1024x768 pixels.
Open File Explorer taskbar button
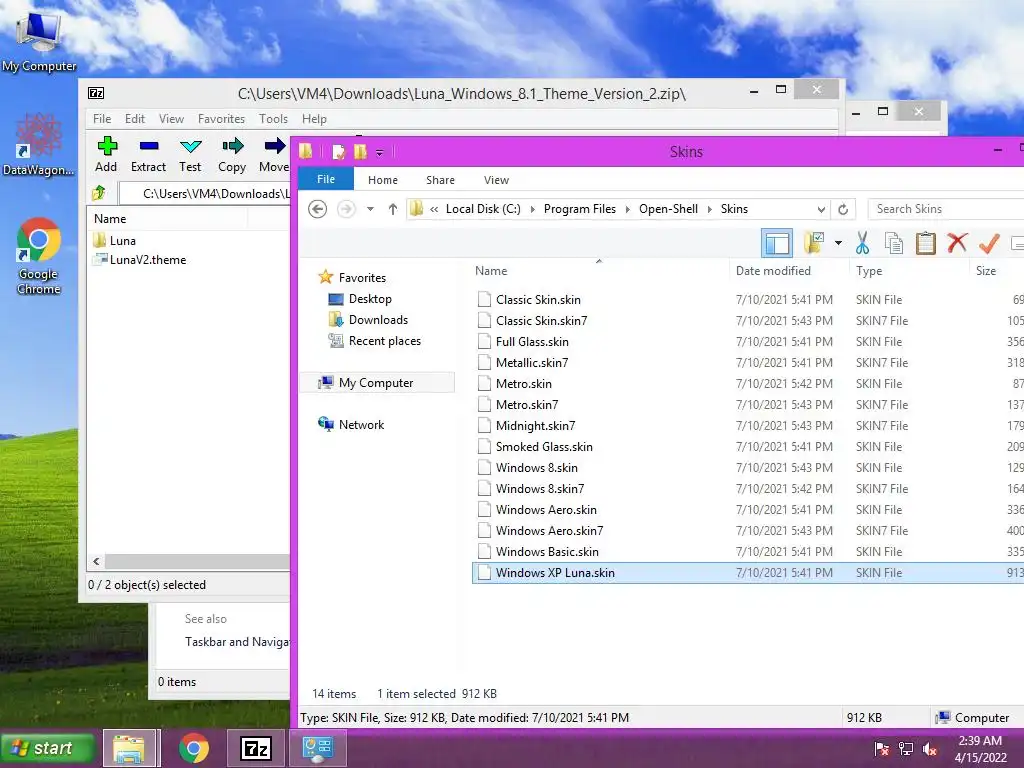129,748
